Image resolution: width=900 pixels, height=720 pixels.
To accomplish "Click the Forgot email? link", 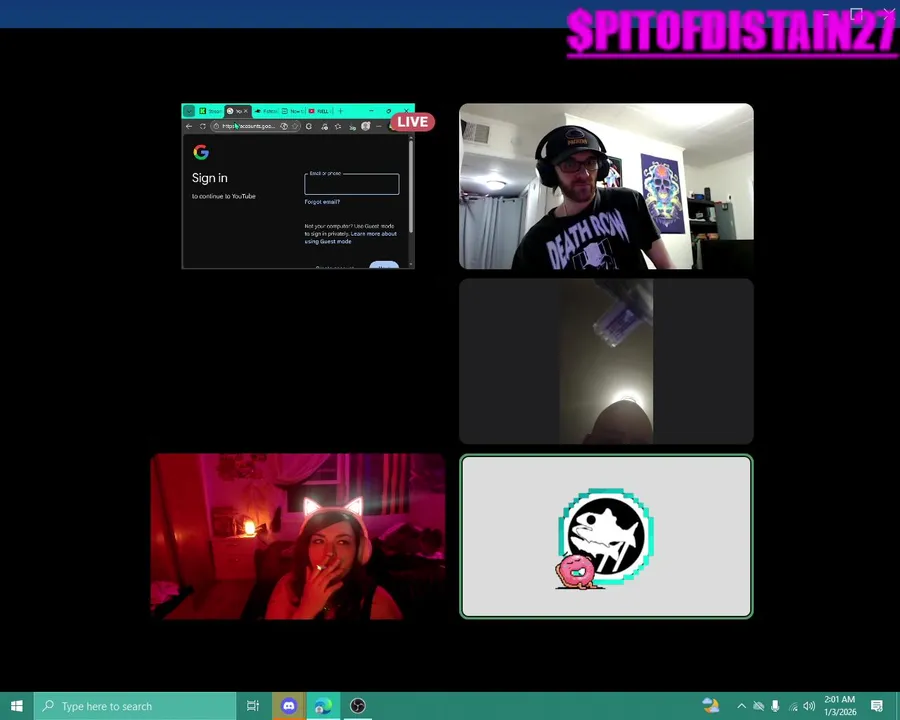I will 322,202.
